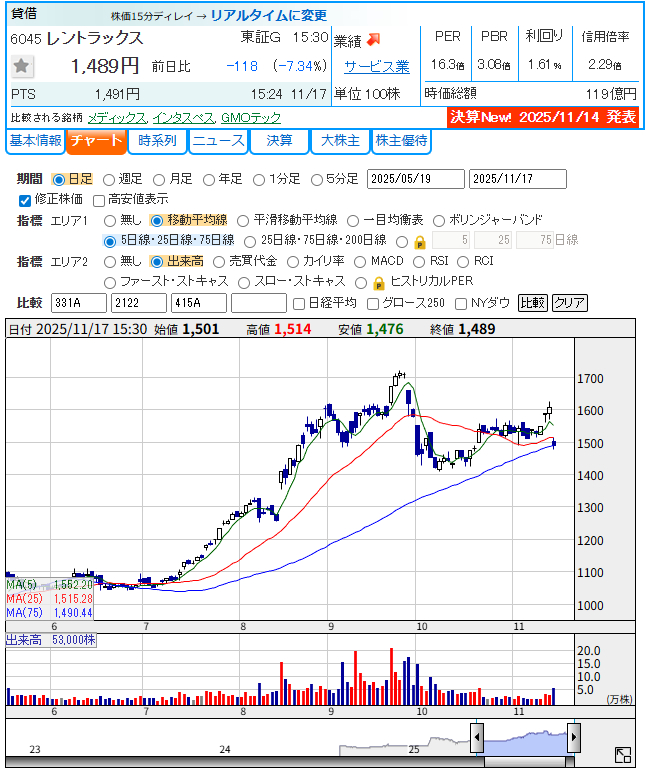Screen dimensions: 647x770
Task: Open the サービス業 sector link
Action: [x=376, y=67]
